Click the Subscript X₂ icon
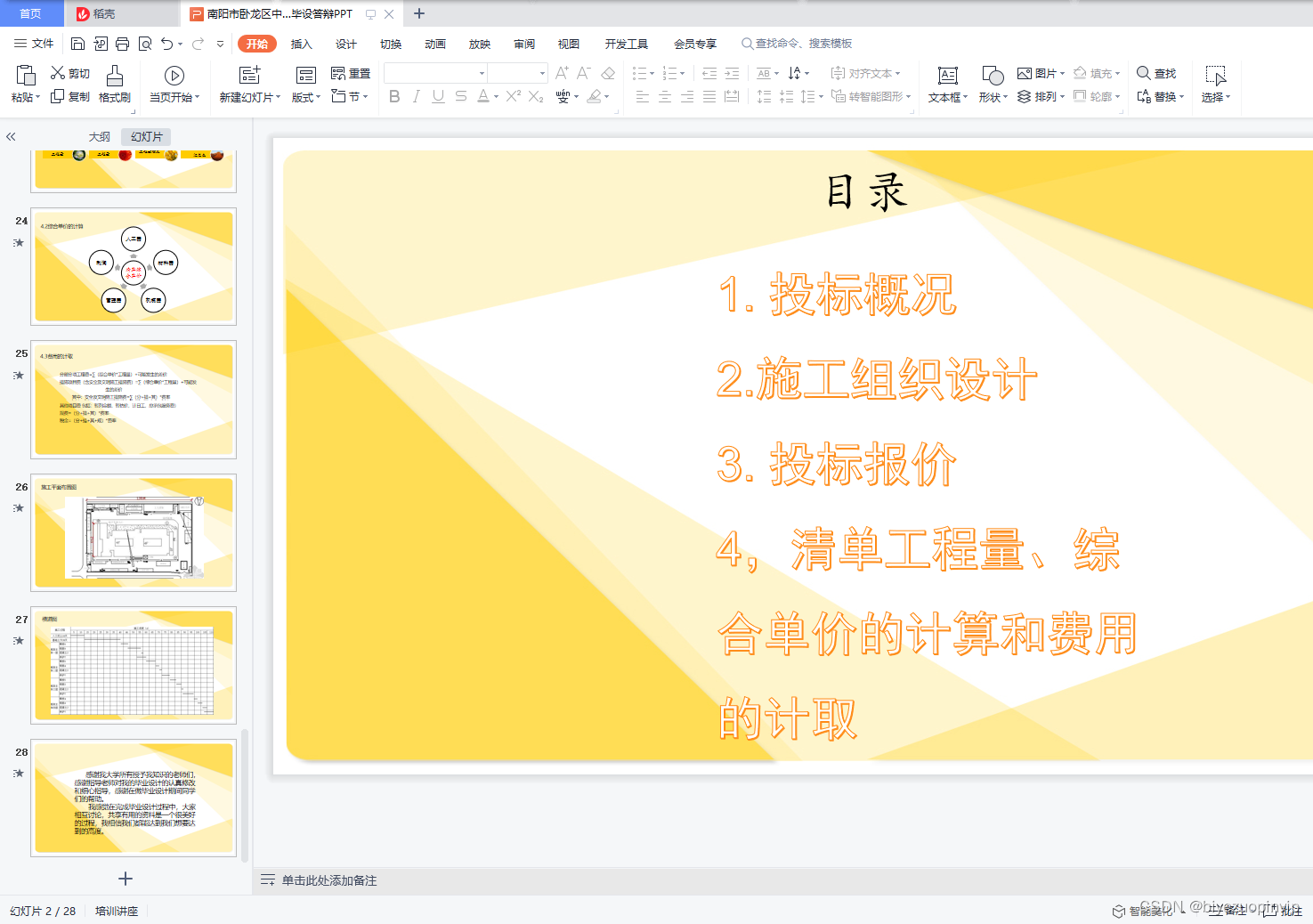The image size is (1313, 924). (x=536, y=96)
